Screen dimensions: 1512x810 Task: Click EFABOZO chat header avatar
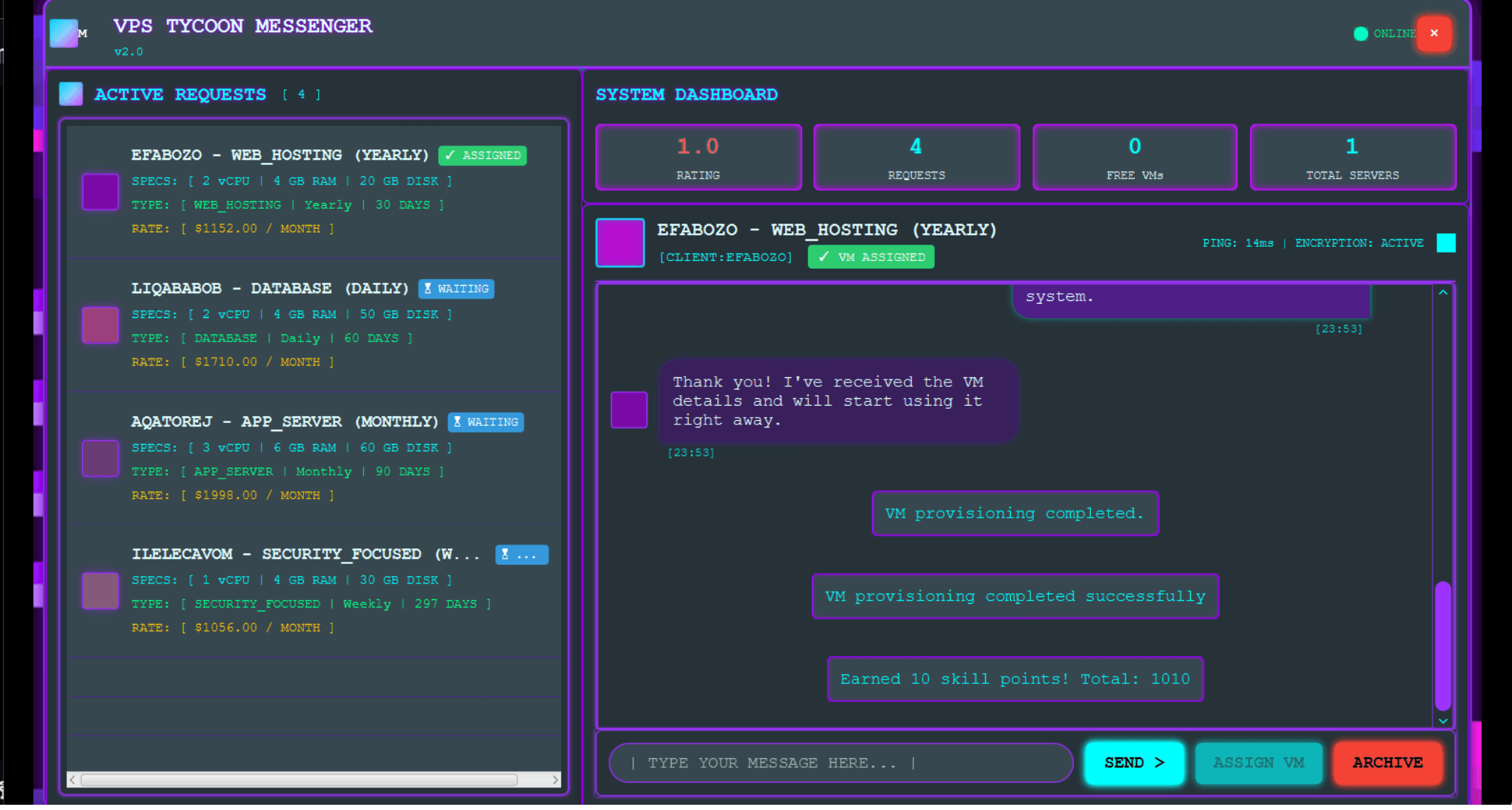[x=619, y=242]
